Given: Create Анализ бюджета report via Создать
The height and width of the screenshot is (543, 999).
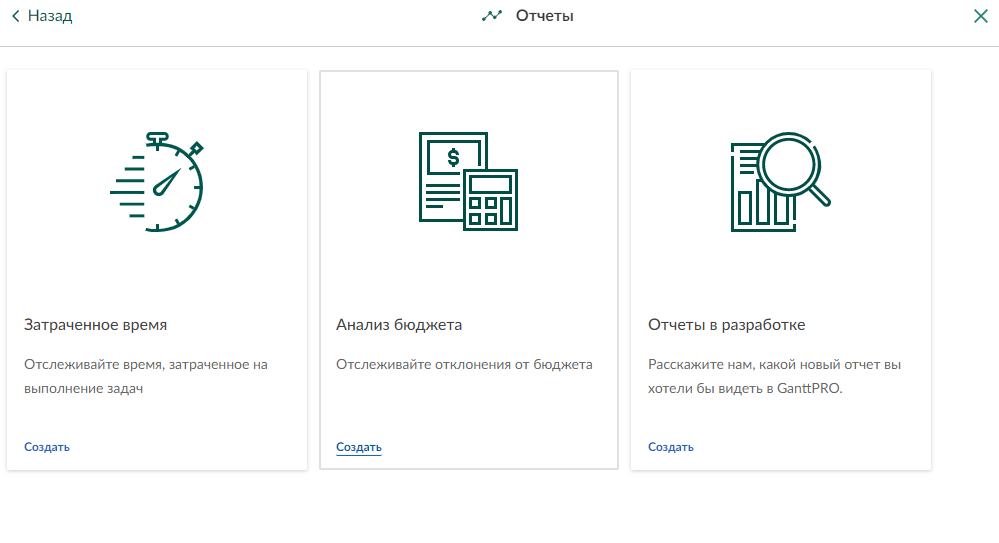Looking at the screenshot, I should pyautogui.click(x=359, y=447).
